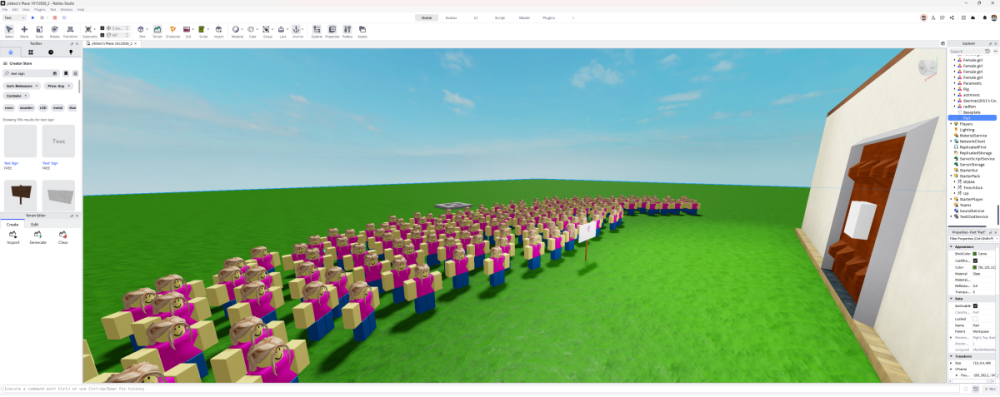Viewport: 1000px width, 397px height.
Task: Open the Terrain editor tool
Action: (157, 31)
